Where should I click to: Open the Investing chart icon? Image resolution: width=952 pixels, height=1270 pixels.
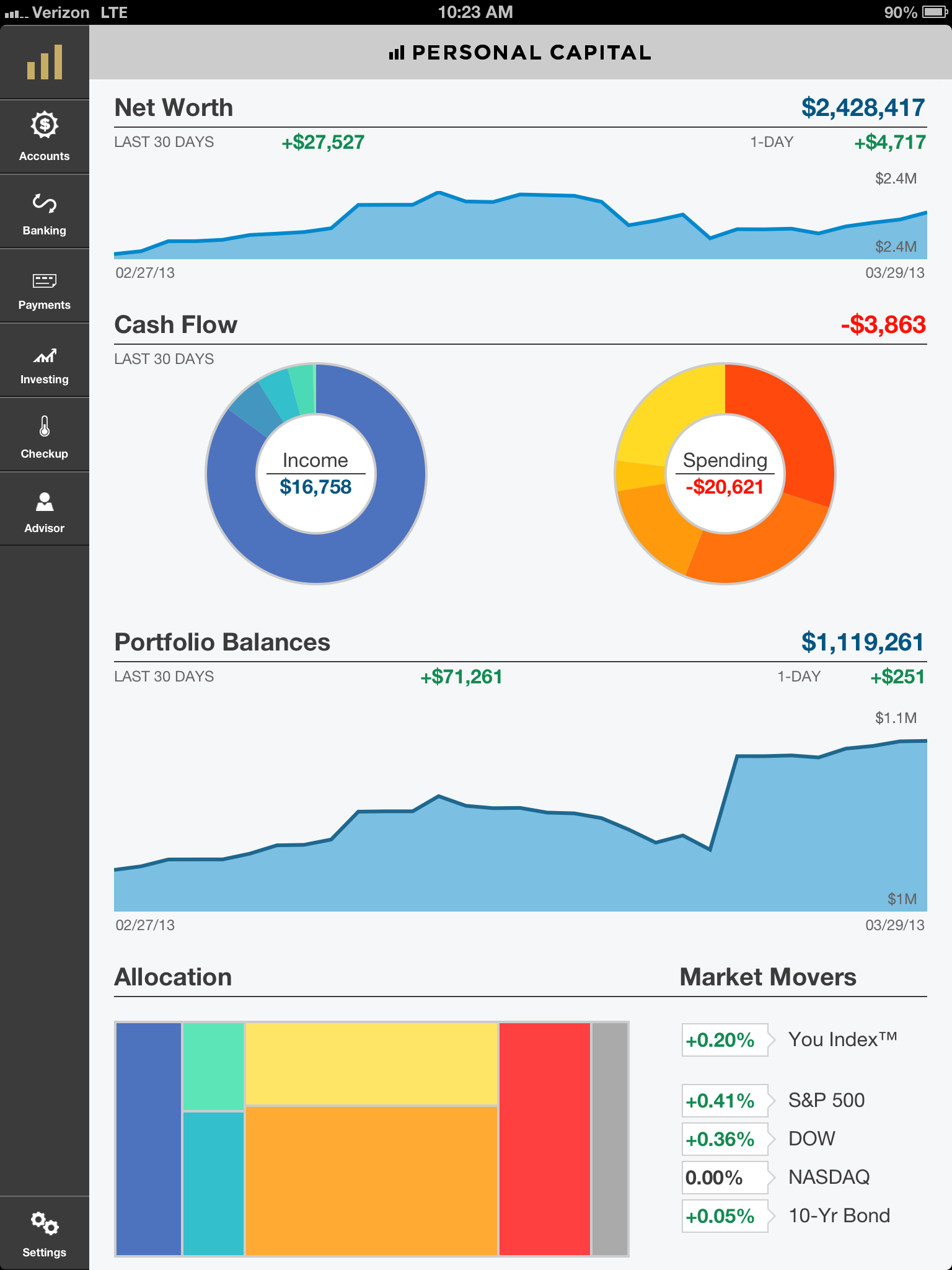[45, 355]
